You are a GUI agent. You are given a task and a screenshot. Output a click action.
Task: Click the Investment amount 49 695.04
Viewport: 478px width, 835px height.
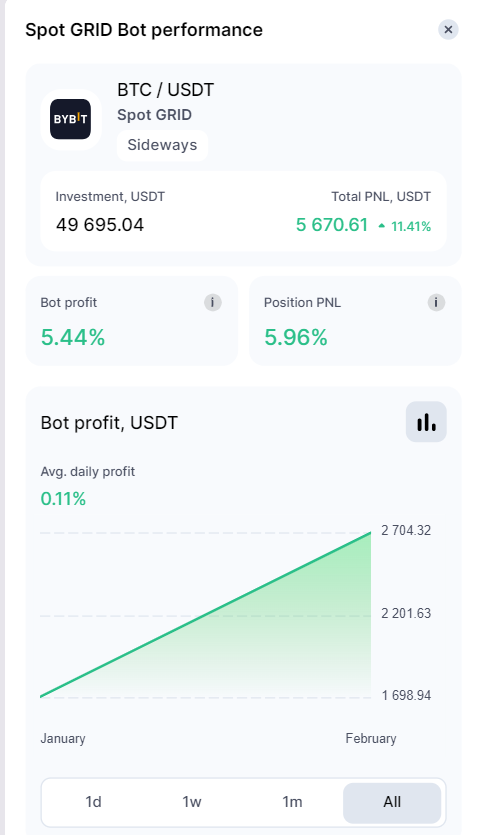click(x=100, y=225)
